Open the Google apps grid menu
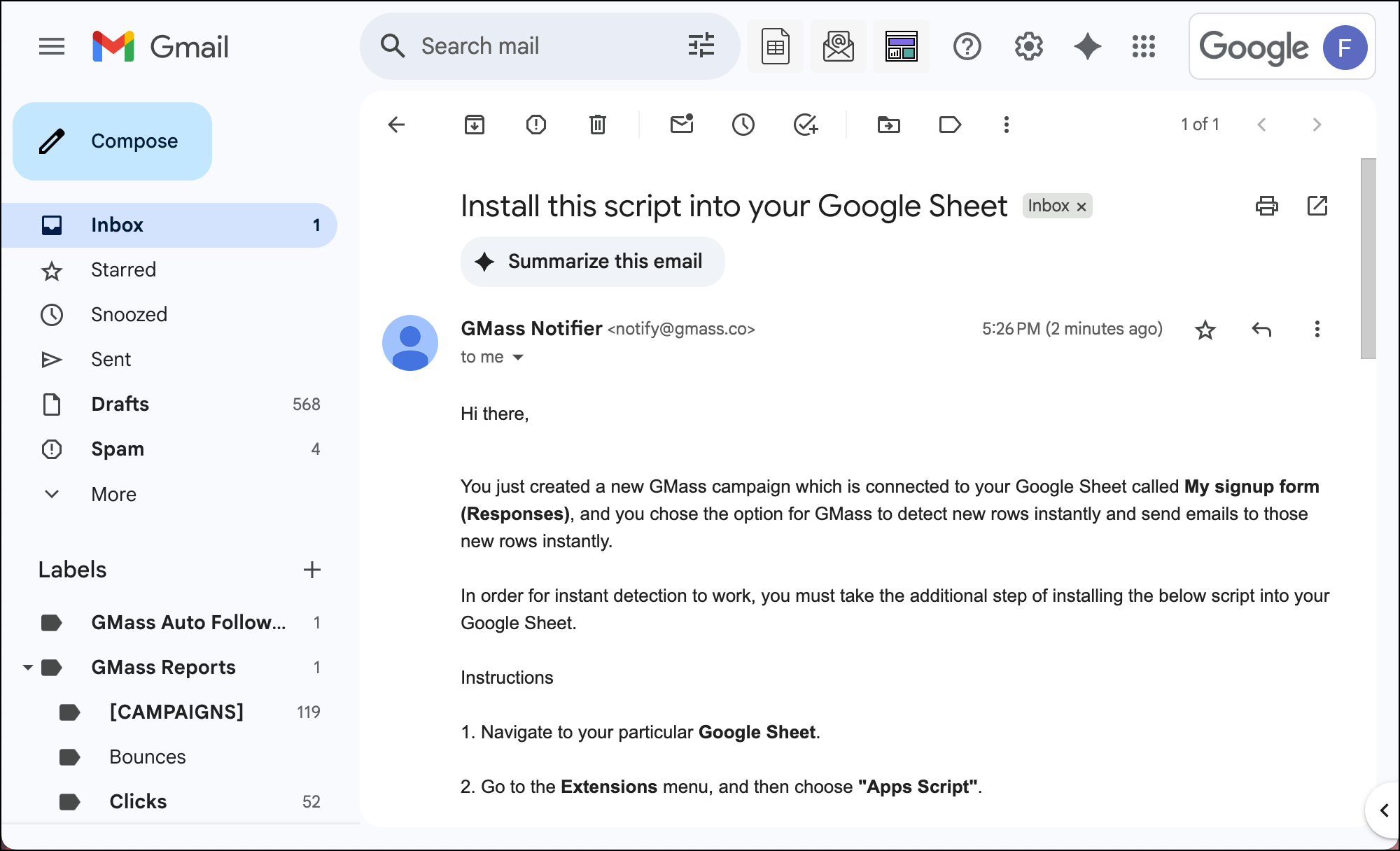This screenshot has width=1400, height=851. tap(1144, 46)
